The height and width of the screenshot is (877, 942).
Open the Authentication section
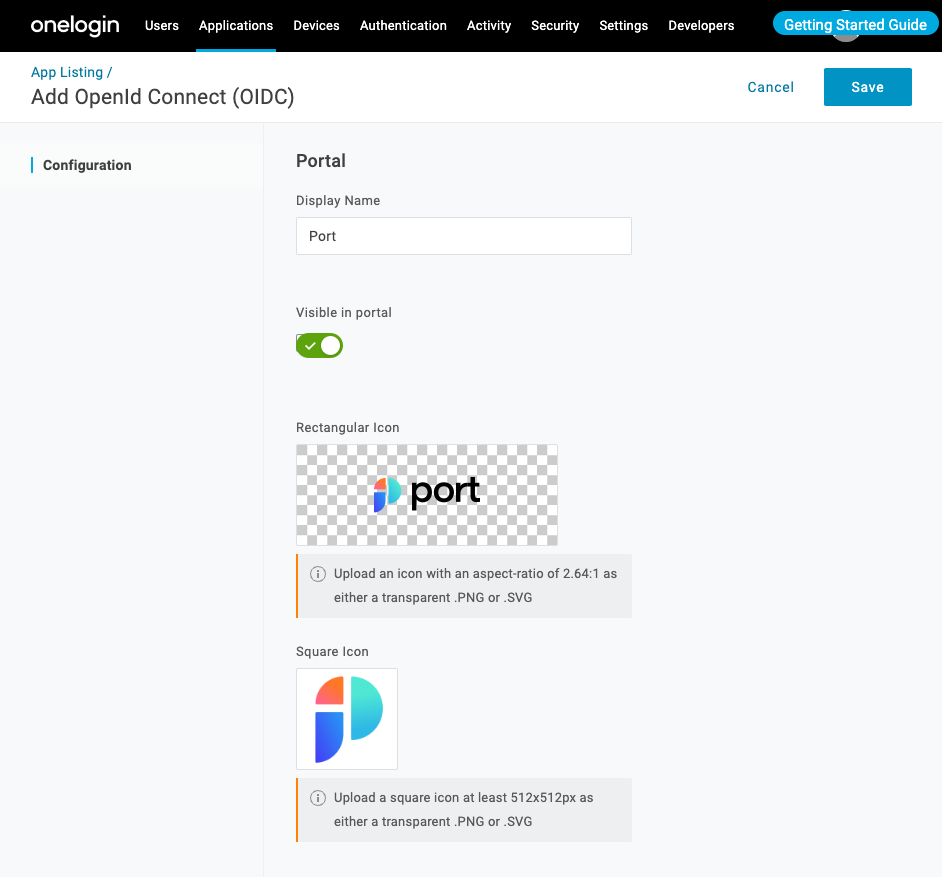point(403,25)
